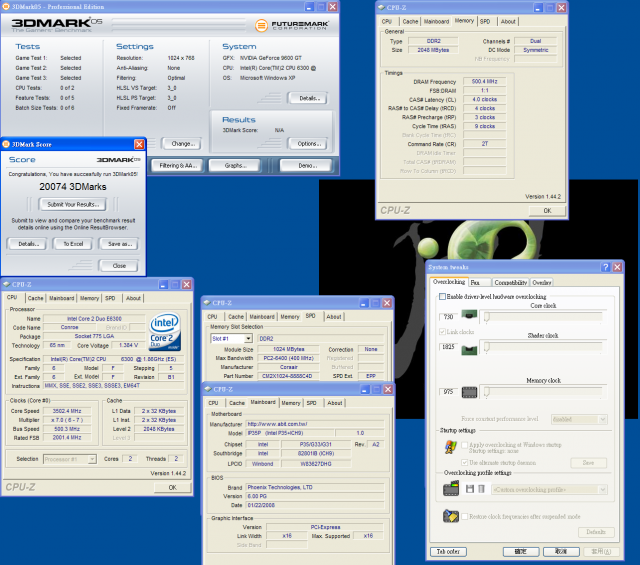Click OK in the CPU-Z Memory window
This screenshot has height=565, width=640.
(547, 211)
